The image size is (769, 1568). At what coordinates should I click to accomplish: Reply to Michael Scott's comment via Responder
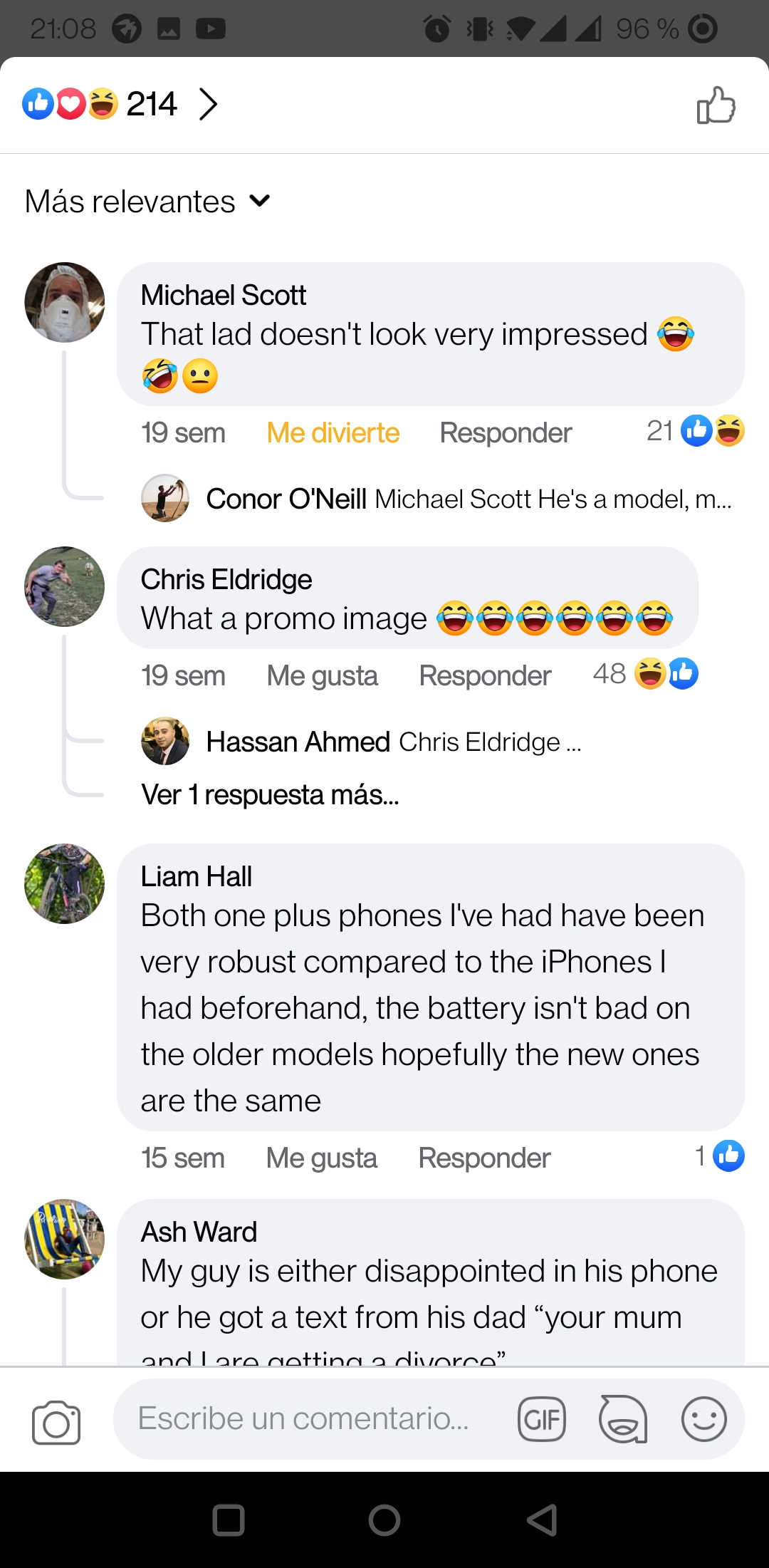(506, 433)
